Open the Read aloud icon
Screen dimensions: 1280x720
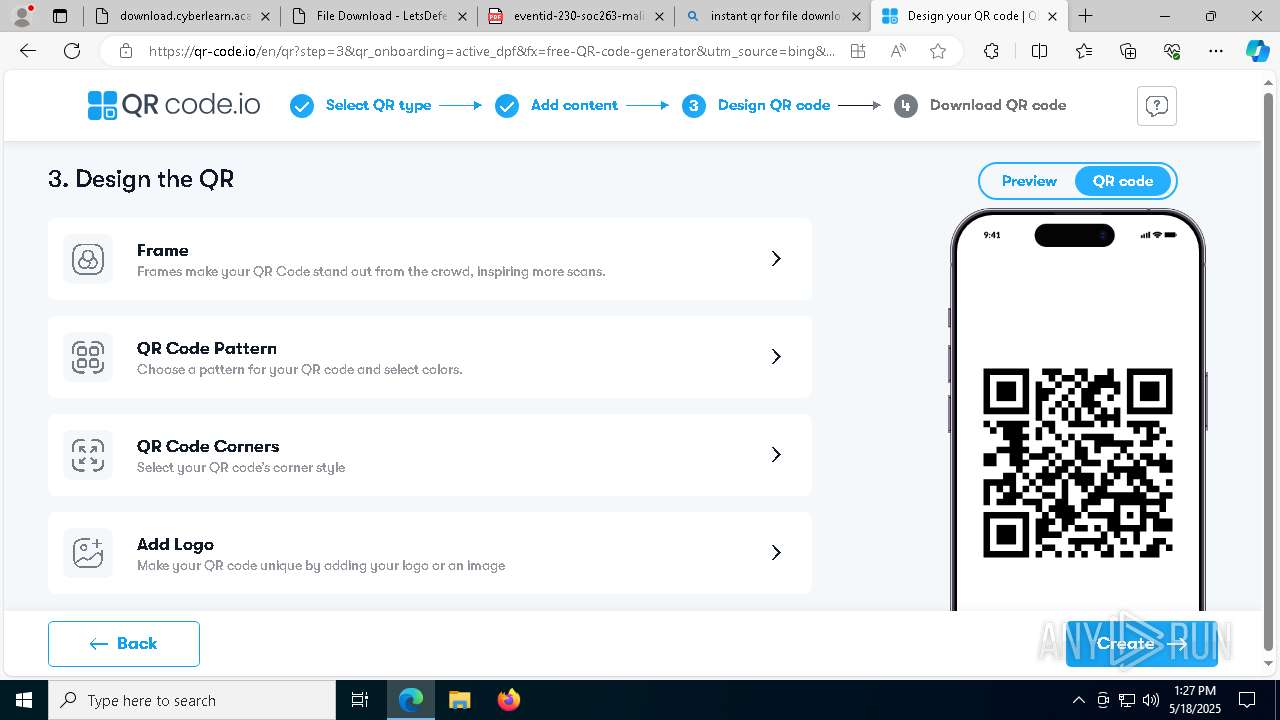(x=898, y=51)
